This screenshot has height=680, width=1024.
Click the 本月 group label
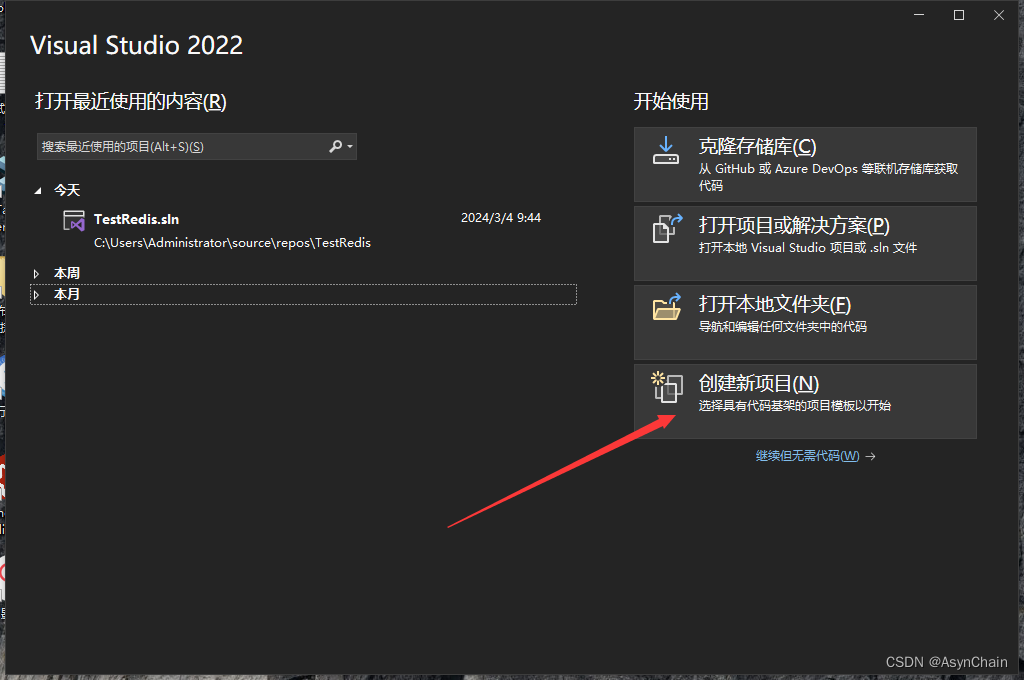click(x=67, y=294)
